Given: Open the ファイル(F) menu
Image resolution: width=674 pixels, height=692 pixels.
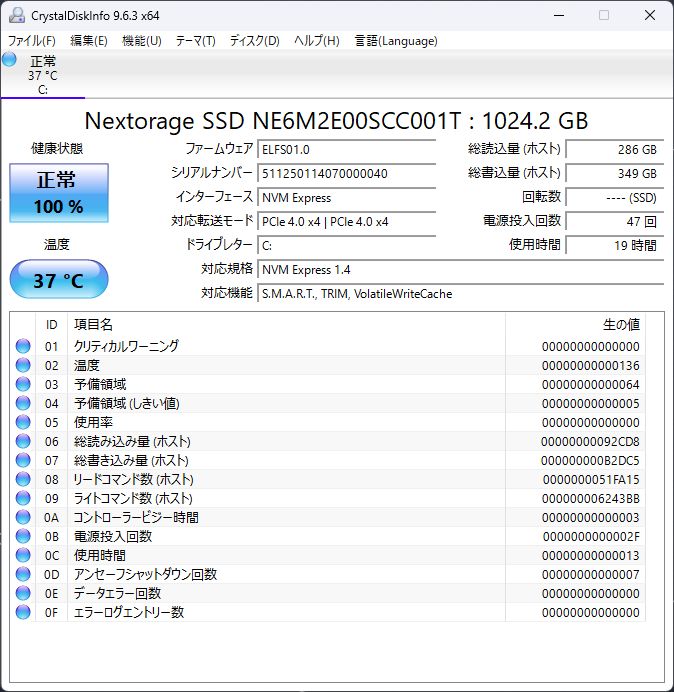Looking at the screenshot, I should tap(32, 41).
